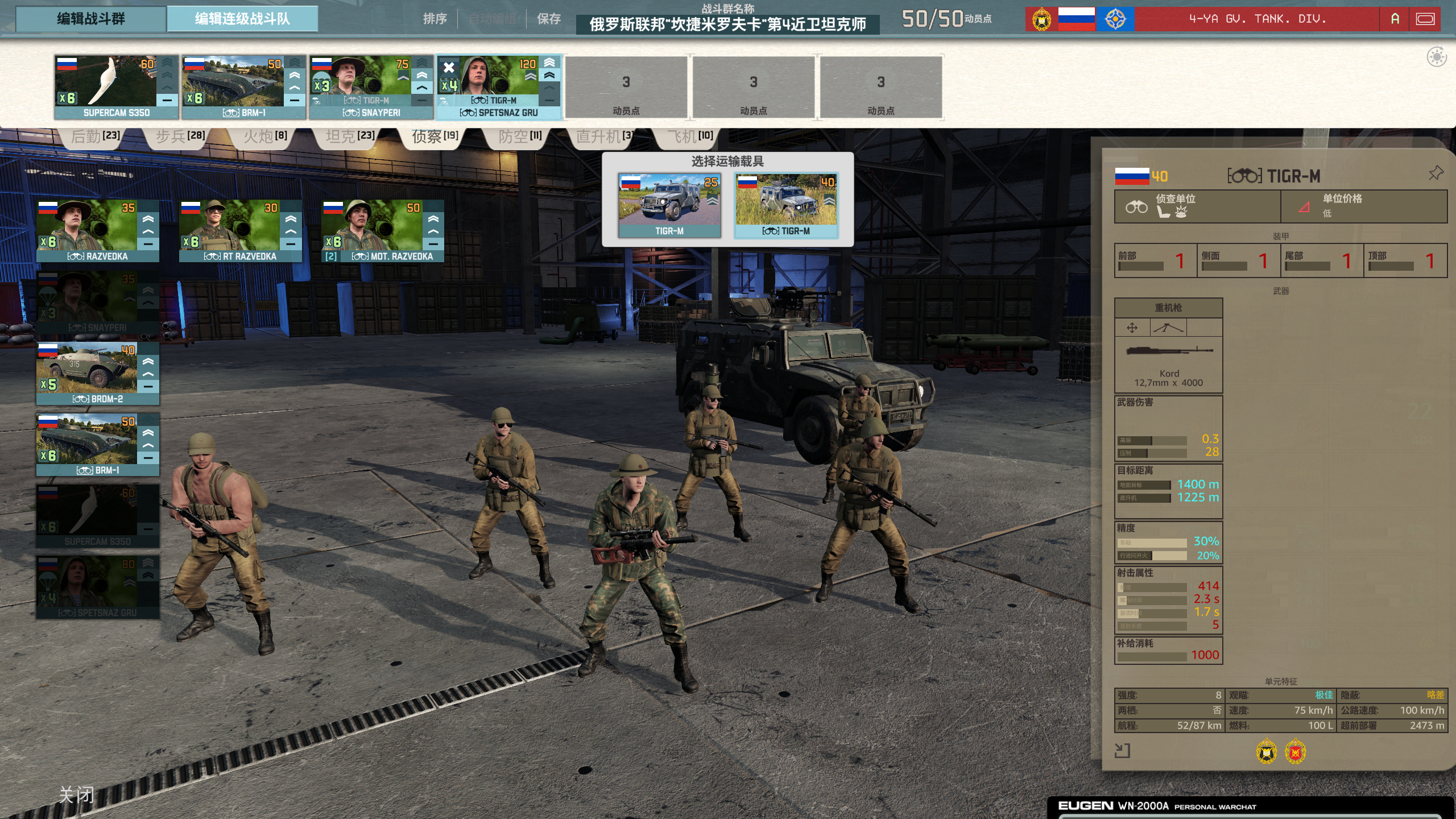Click the red star badge at panel bottom
The image size is (1456, 819).
point(1295,752)
